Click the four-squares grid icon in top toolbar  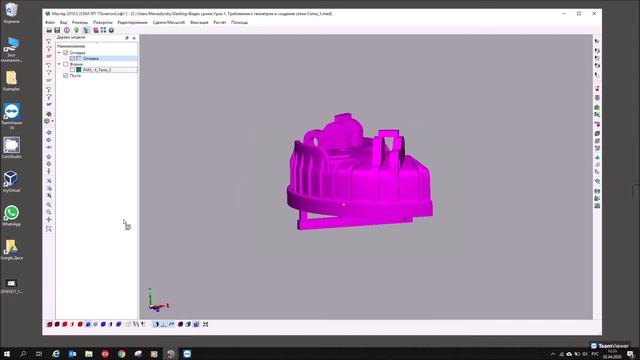point(103,31)
